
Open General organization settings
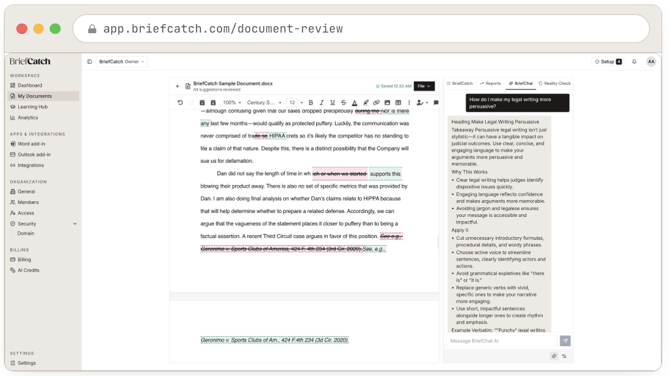pyautogui.click(x=43, y=192)
